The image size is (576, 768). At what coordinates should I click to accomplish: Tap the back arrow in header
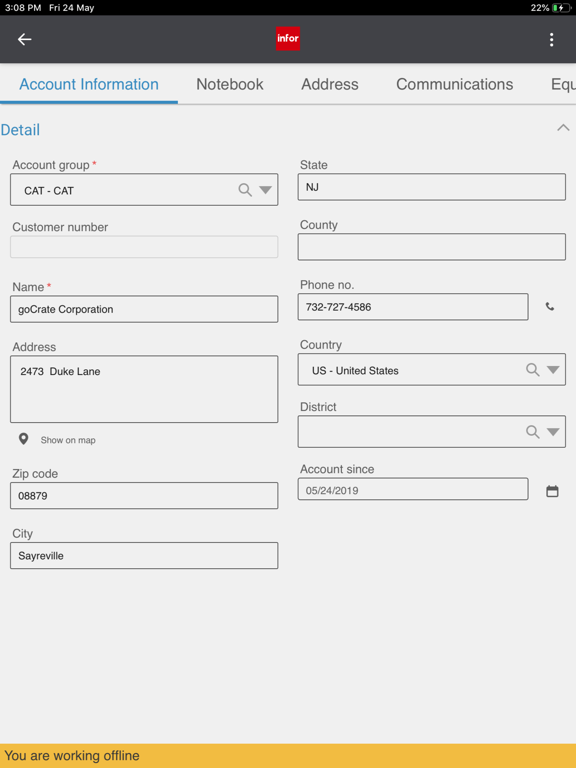click(x=24, y=39)
